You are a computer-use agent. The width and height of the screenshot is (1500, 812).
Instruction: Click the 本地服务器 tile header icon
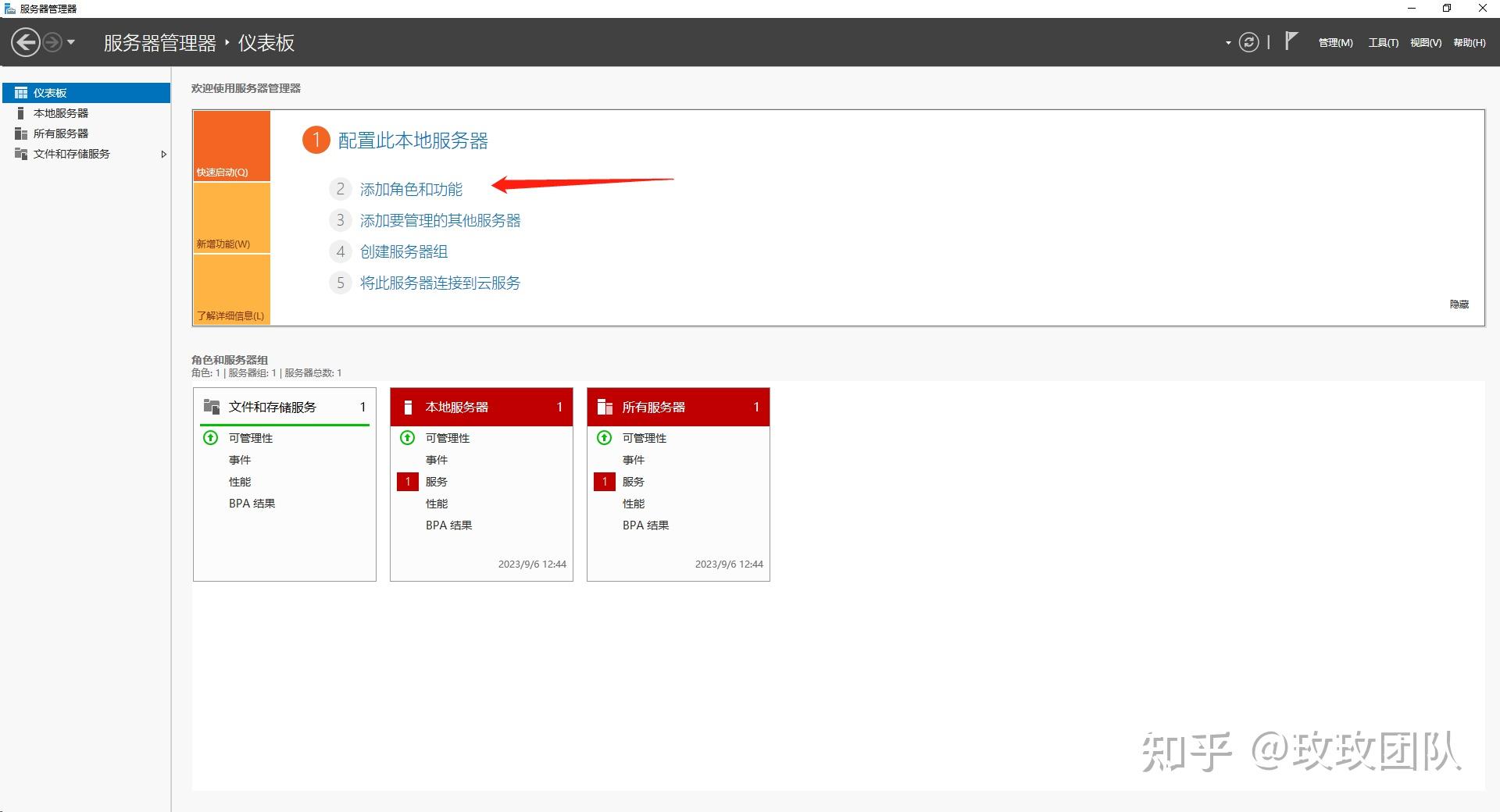coord(408,406)
